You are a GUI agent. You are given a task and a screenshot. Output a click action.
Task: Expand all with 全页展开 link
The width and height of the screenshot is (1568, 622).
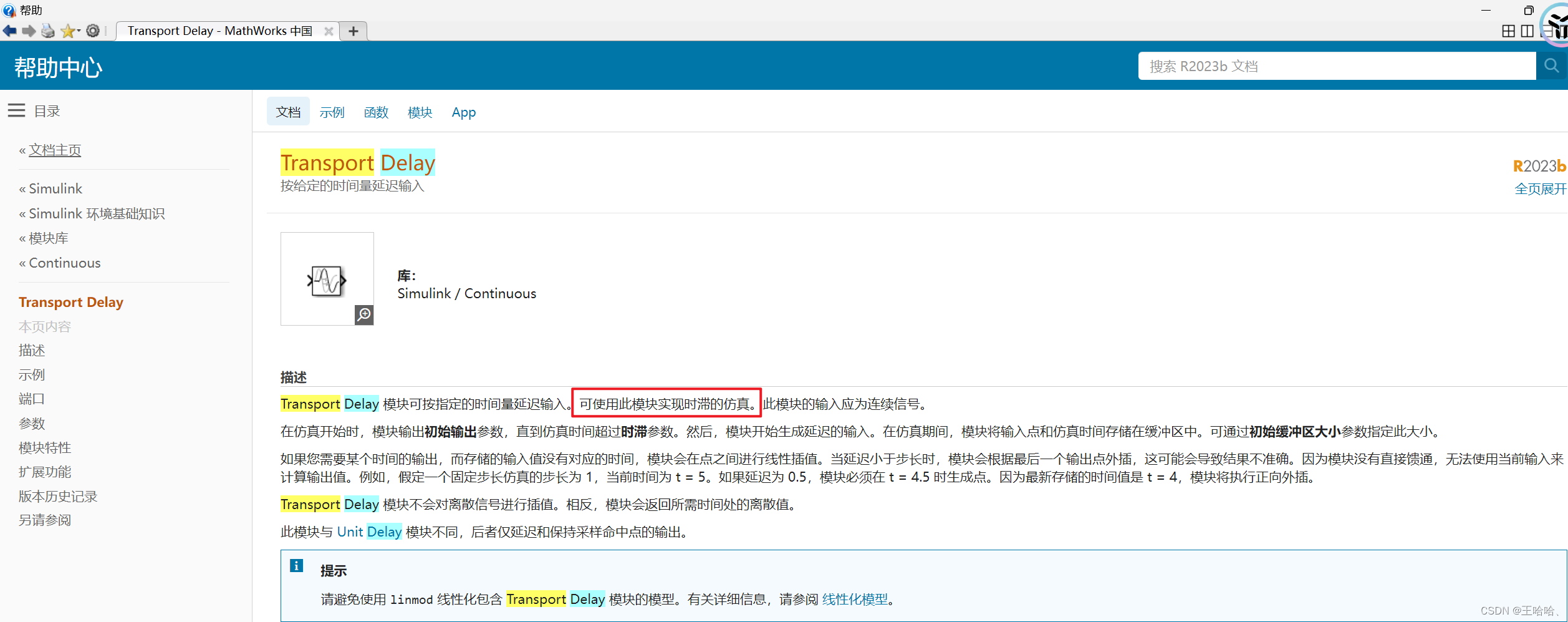pos(1541,188)
